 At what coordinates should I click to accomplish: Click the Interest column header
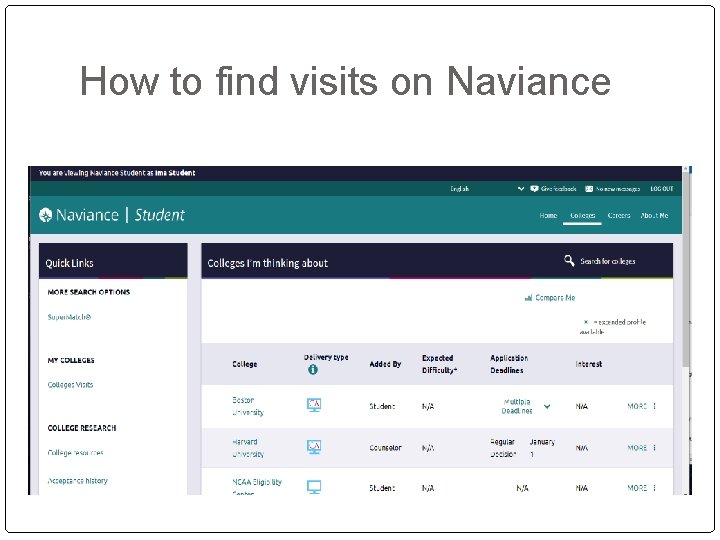[x=588, y=364]
